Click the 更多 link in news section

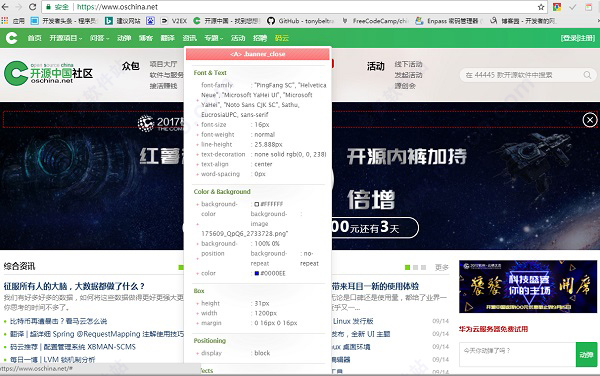click(442, 267)
